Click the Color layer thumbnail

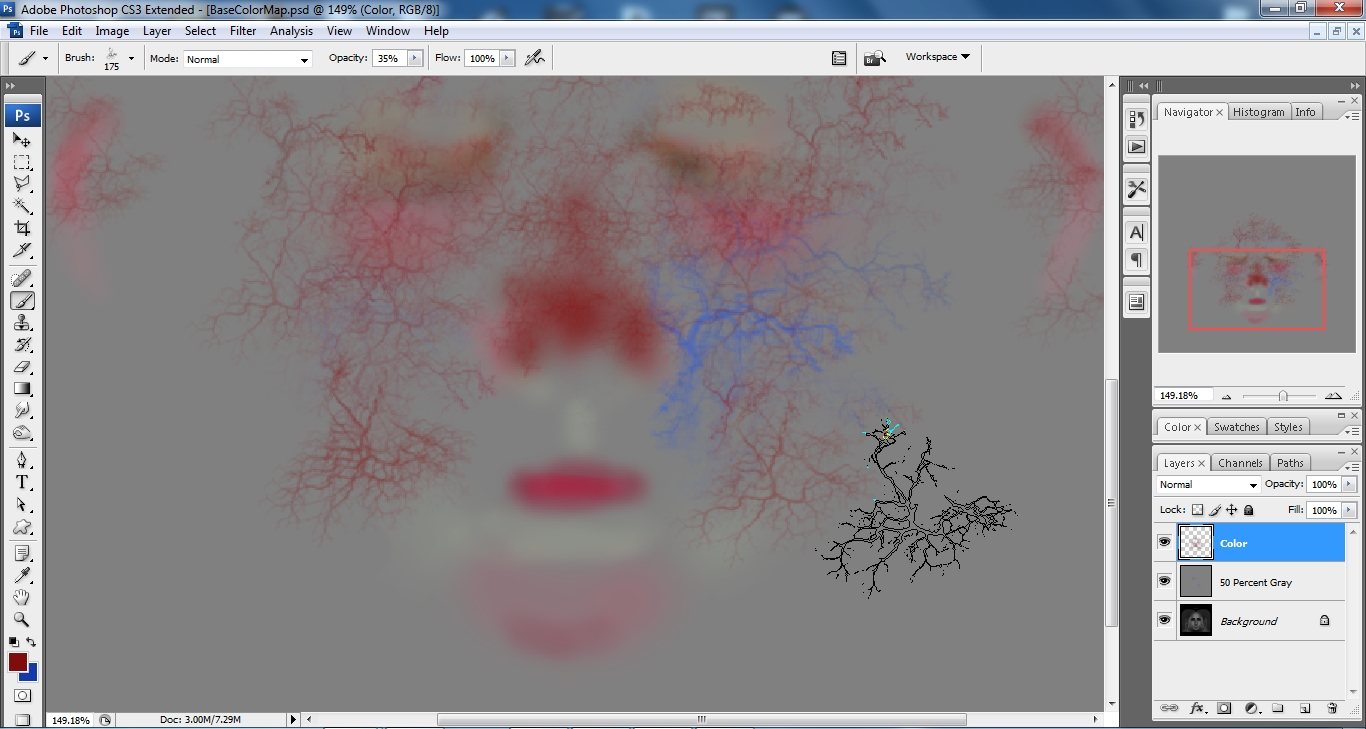1196,542
